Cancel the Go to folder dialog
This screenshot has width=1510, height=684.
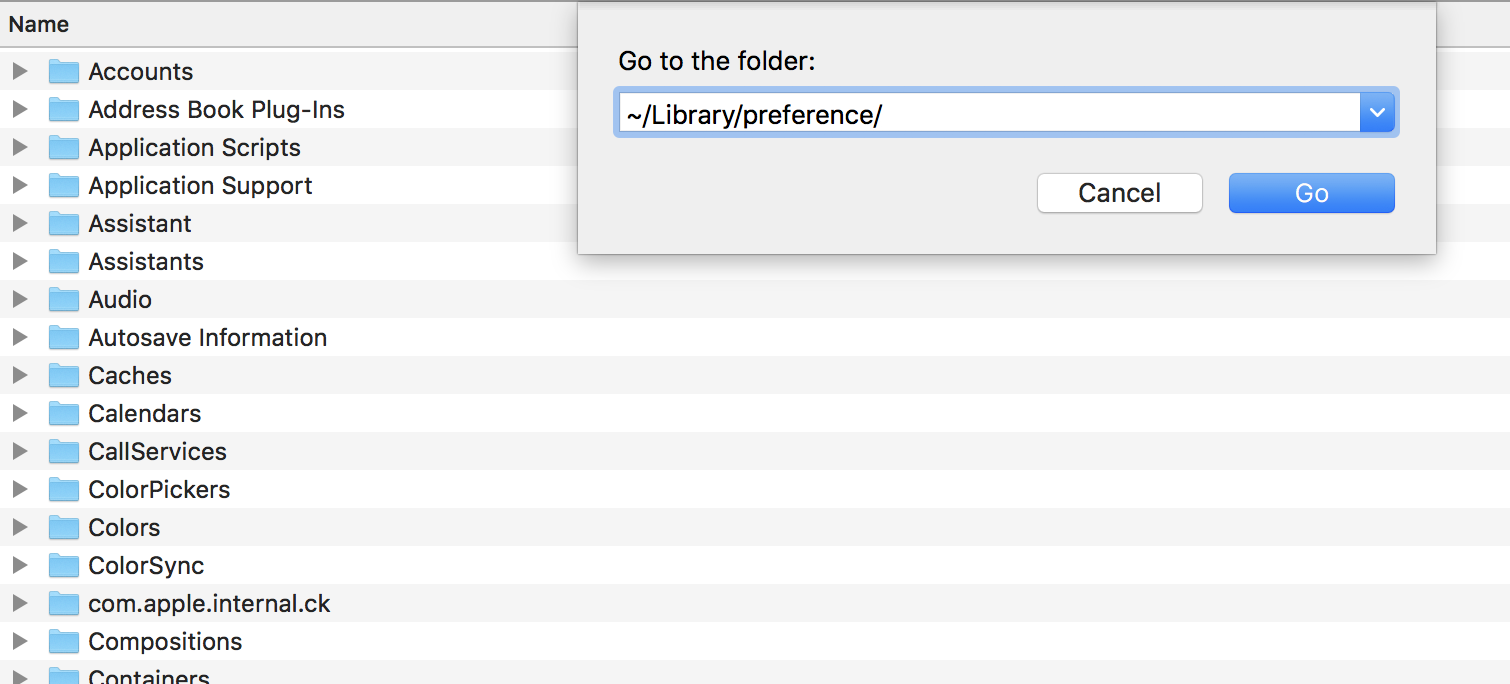tap(1119, 193)
